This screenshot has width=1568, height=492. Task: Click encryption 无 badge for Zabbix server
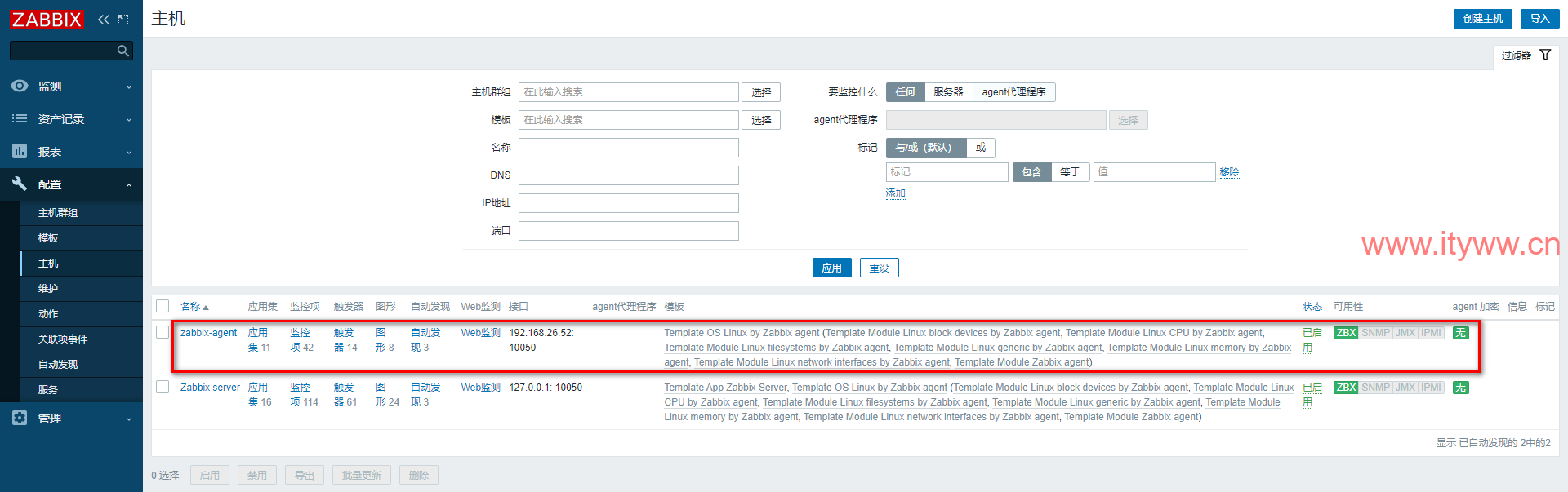tap(1461, 388)
